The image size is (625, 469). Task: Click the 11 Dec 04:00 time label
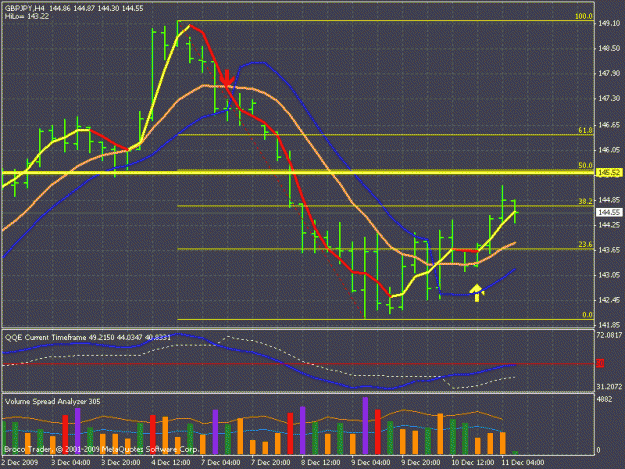523,462
